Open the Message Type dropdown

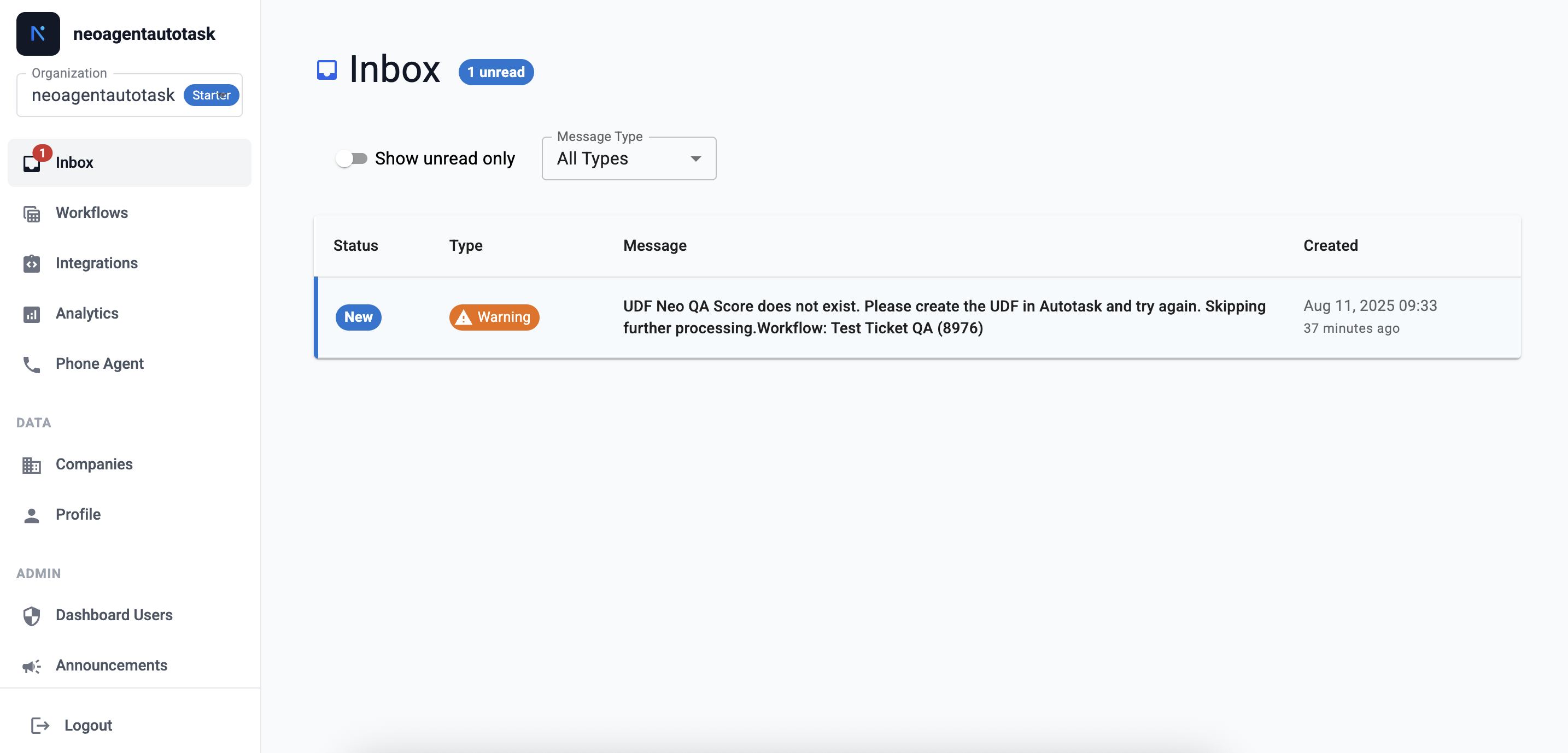coord(628,159)
